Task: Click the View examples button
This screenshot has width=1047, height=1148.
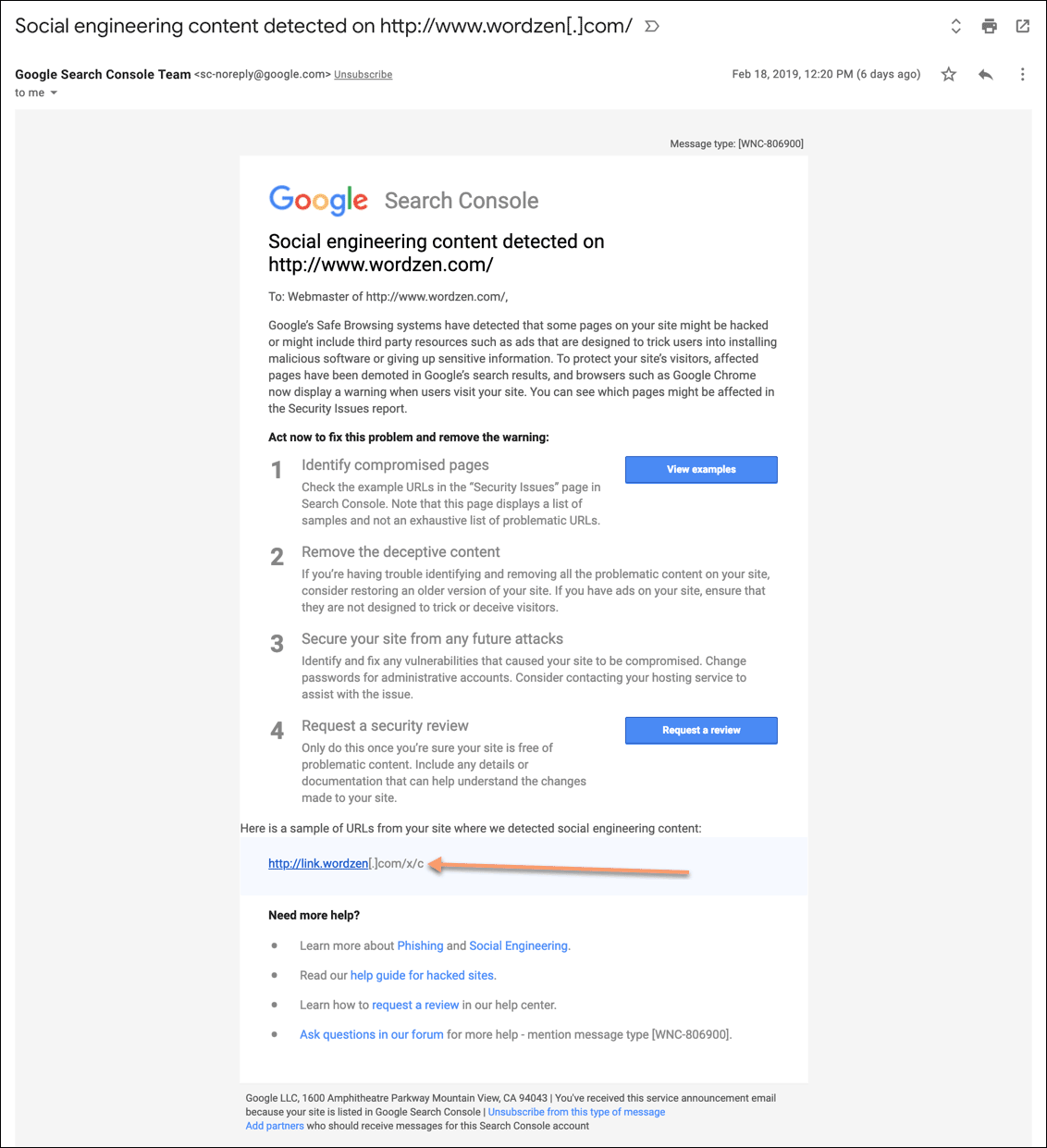Action: pyautogui.click(x=701, y=470)
